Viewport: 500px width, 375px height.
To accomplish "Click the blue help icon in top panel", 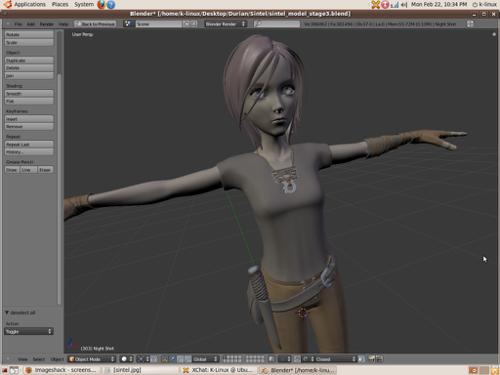I will pyautogui.click(x=111, y=4).
